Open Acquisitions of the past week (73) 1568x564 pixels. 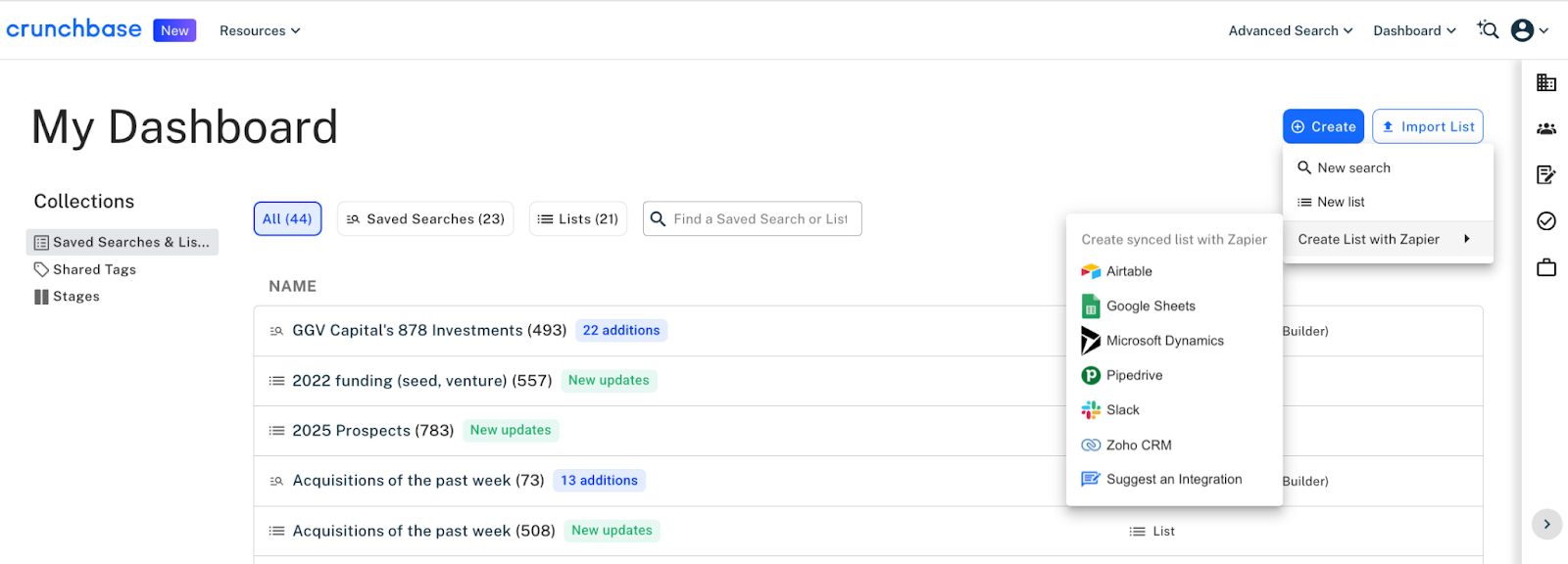[418, 481]
